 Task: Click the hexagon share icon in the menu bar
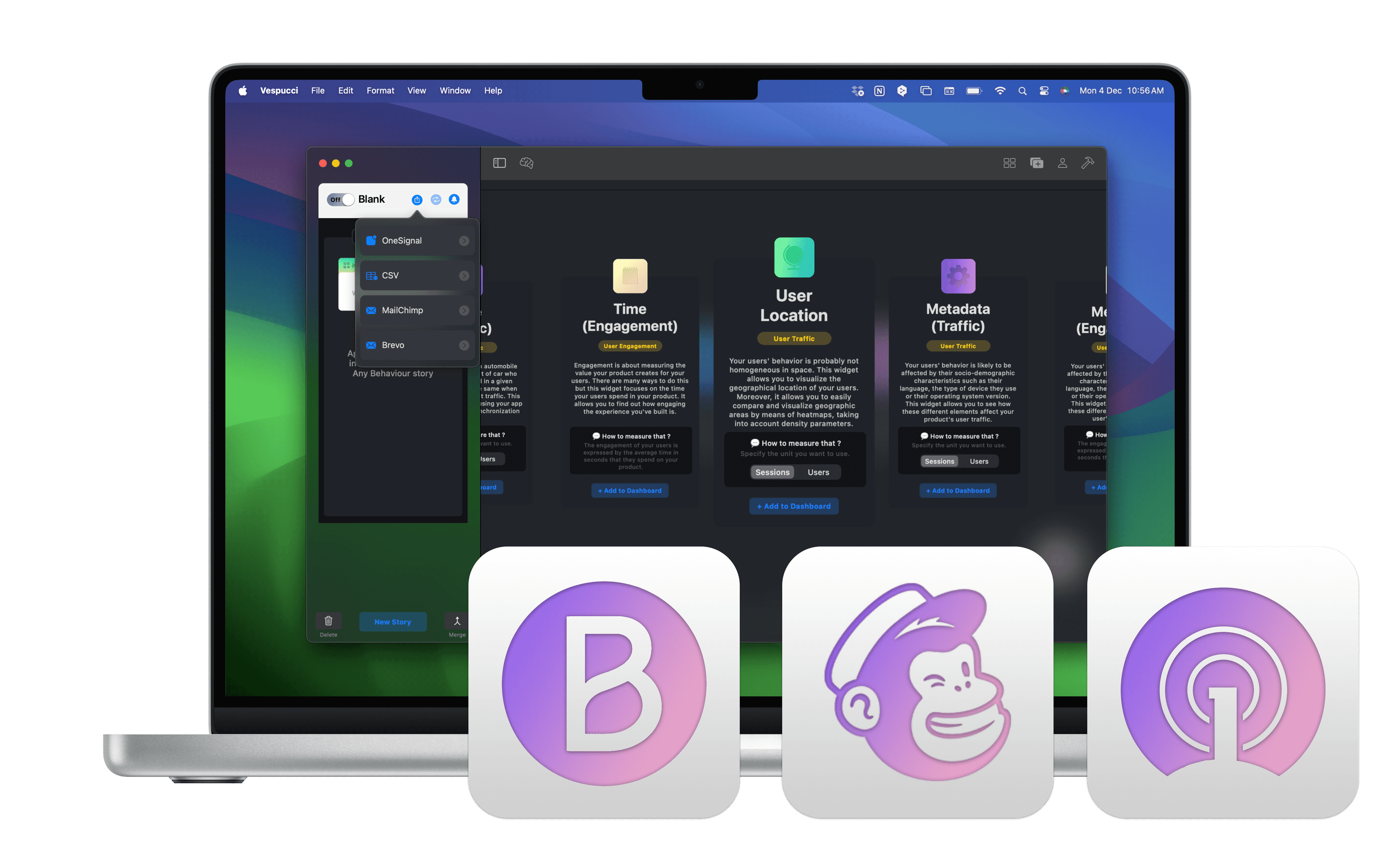(x=902, y=91)
